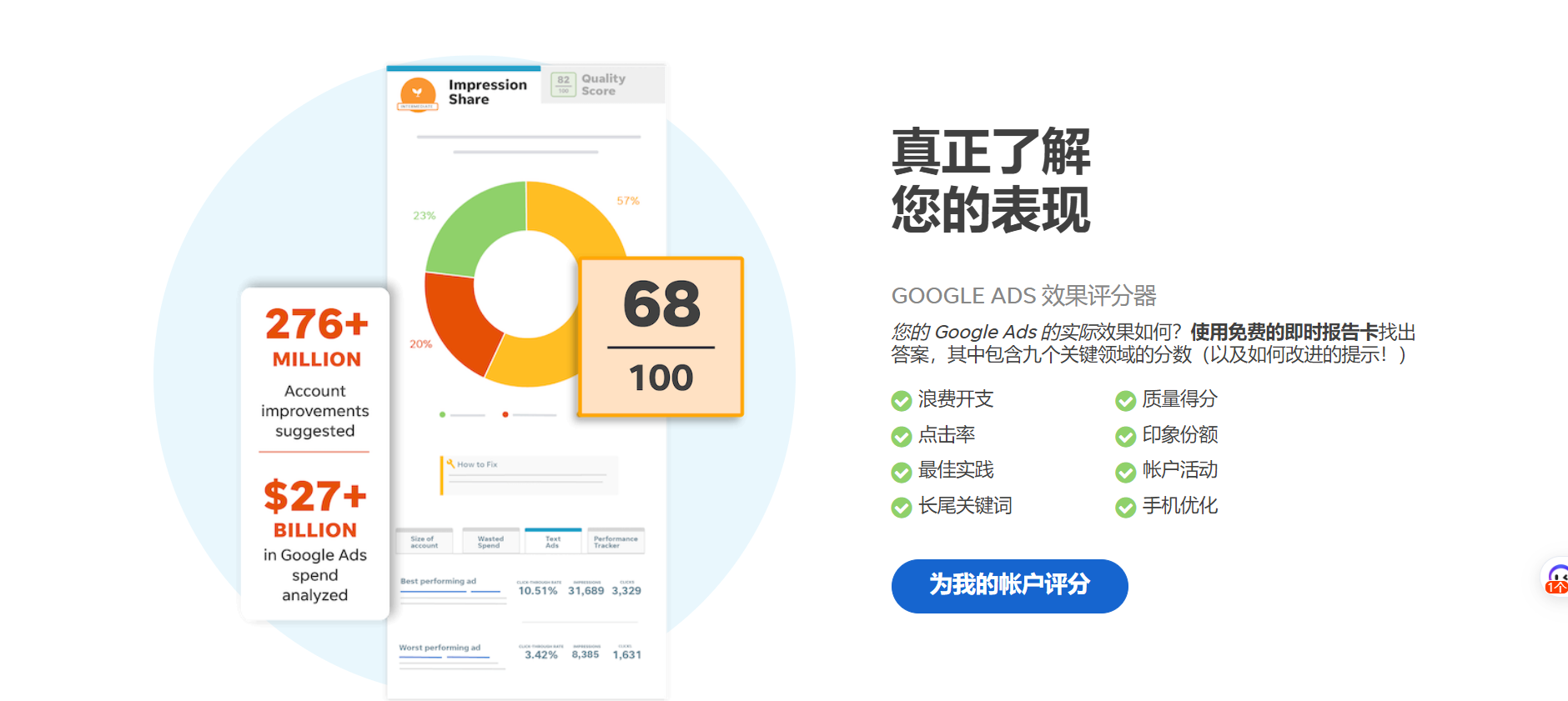The image size is (1568, 701).
Task: Click the 真正了解您的表现 heading
Action: tap(991, 180)
